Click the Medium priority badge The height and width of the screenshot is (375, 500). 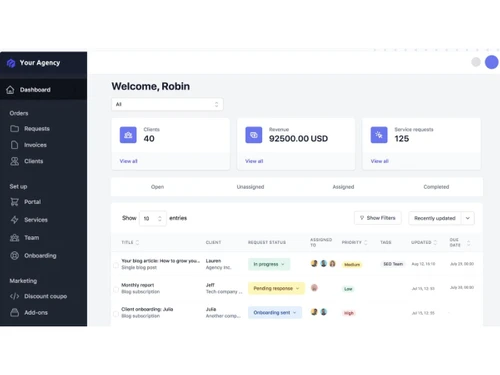tap(352, 265)
